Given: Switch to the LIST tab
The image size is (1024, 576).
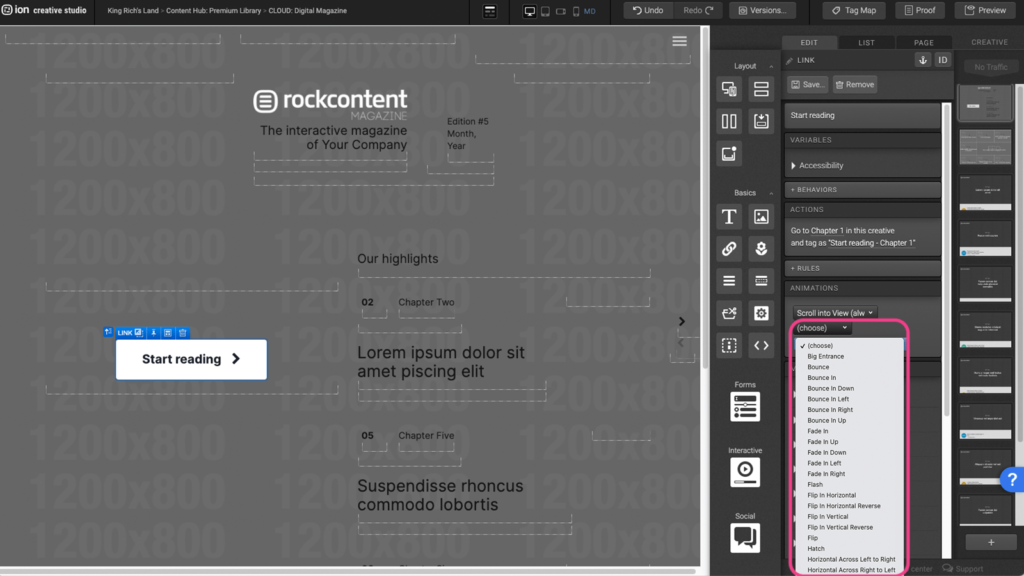Looking at the screenshot, I should point(867,42).
